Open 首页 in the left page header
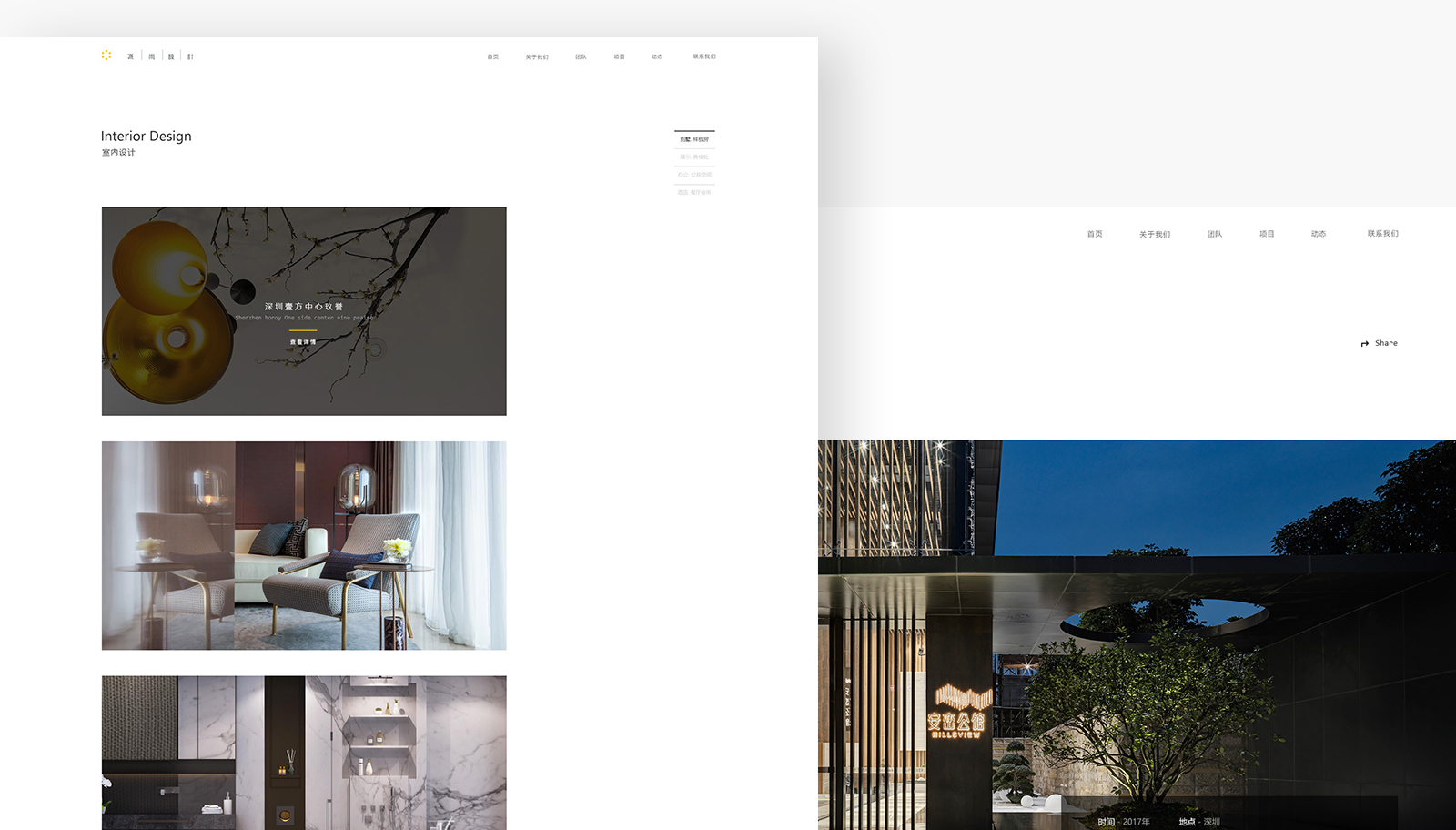 coord(492,56)
